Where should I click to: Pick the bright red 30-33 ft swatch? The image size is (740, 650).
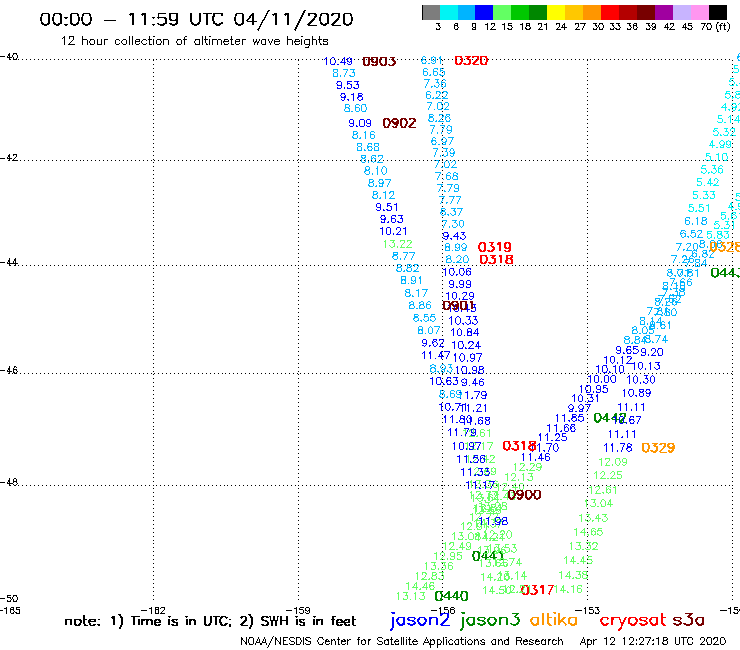point(610,12)
